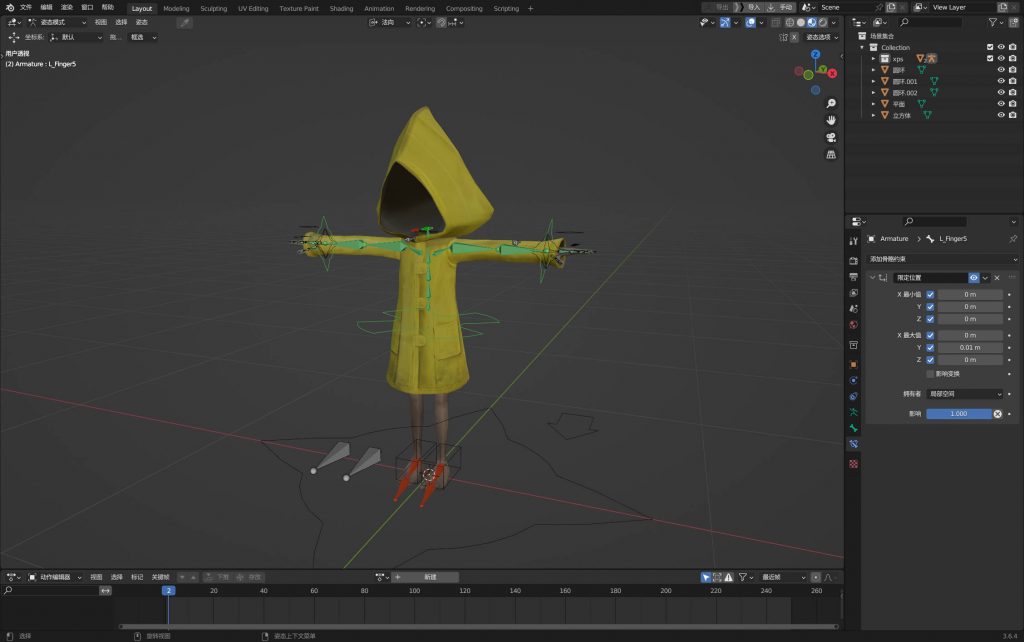Click the red X axis gizmo ball
The width and height of the screenshot is (1024, 642).
833,73
